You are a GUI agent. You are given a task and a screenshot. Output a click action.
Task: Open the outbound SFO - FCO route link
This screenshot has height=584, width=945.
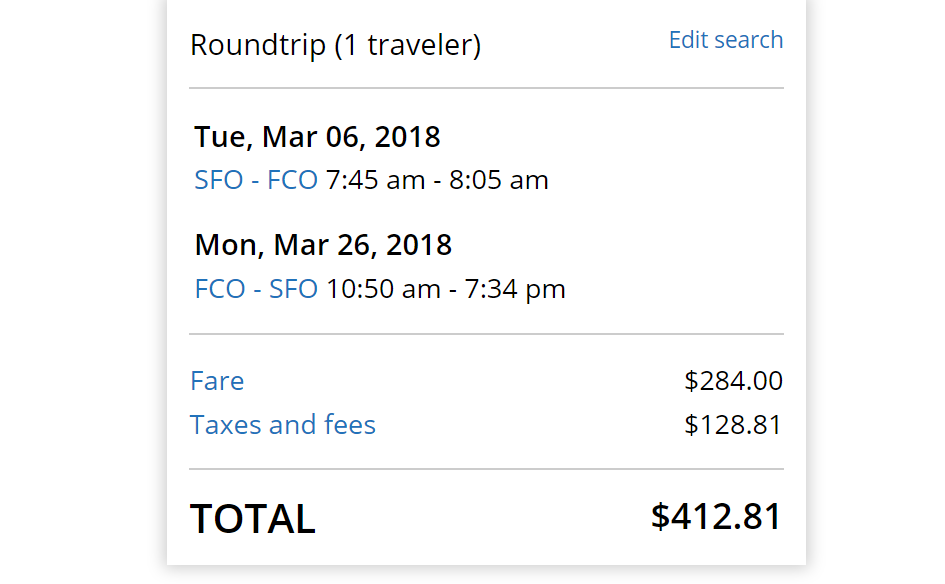(x=256, y=181)
